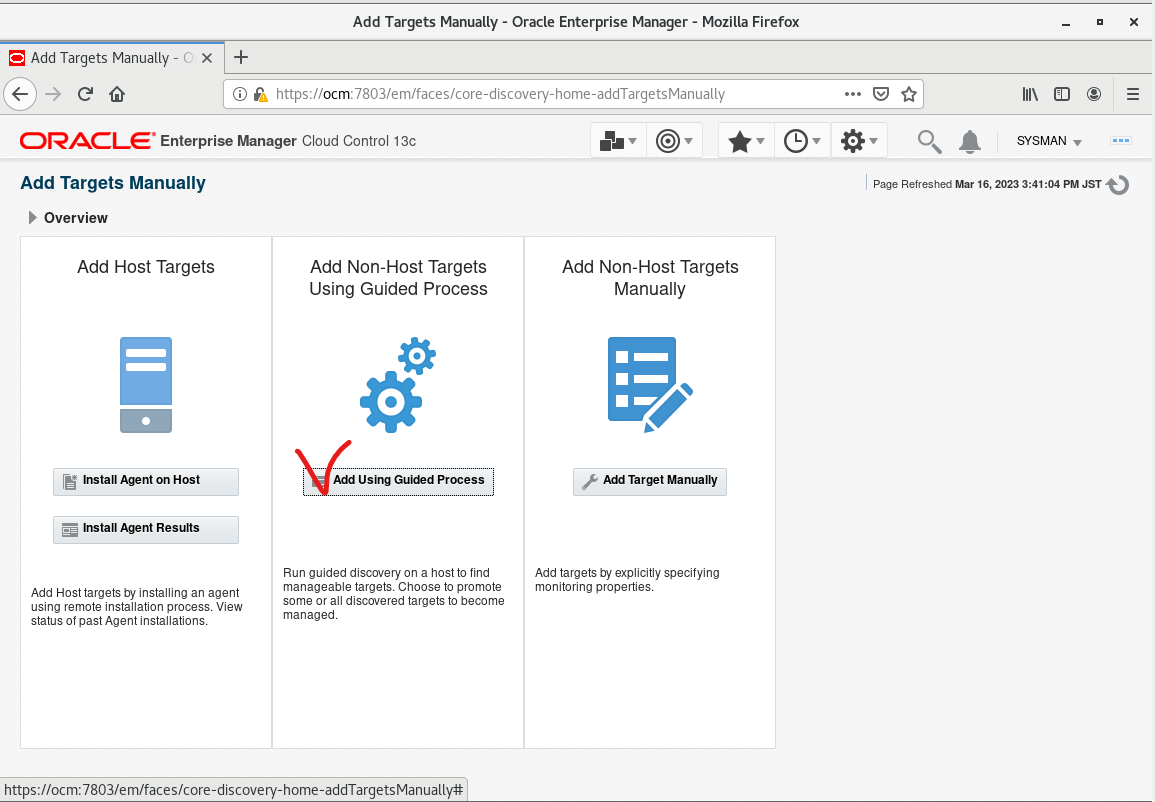1155x802 pixels.
Task: Bookmark this page with star icon
Action: 909,94
